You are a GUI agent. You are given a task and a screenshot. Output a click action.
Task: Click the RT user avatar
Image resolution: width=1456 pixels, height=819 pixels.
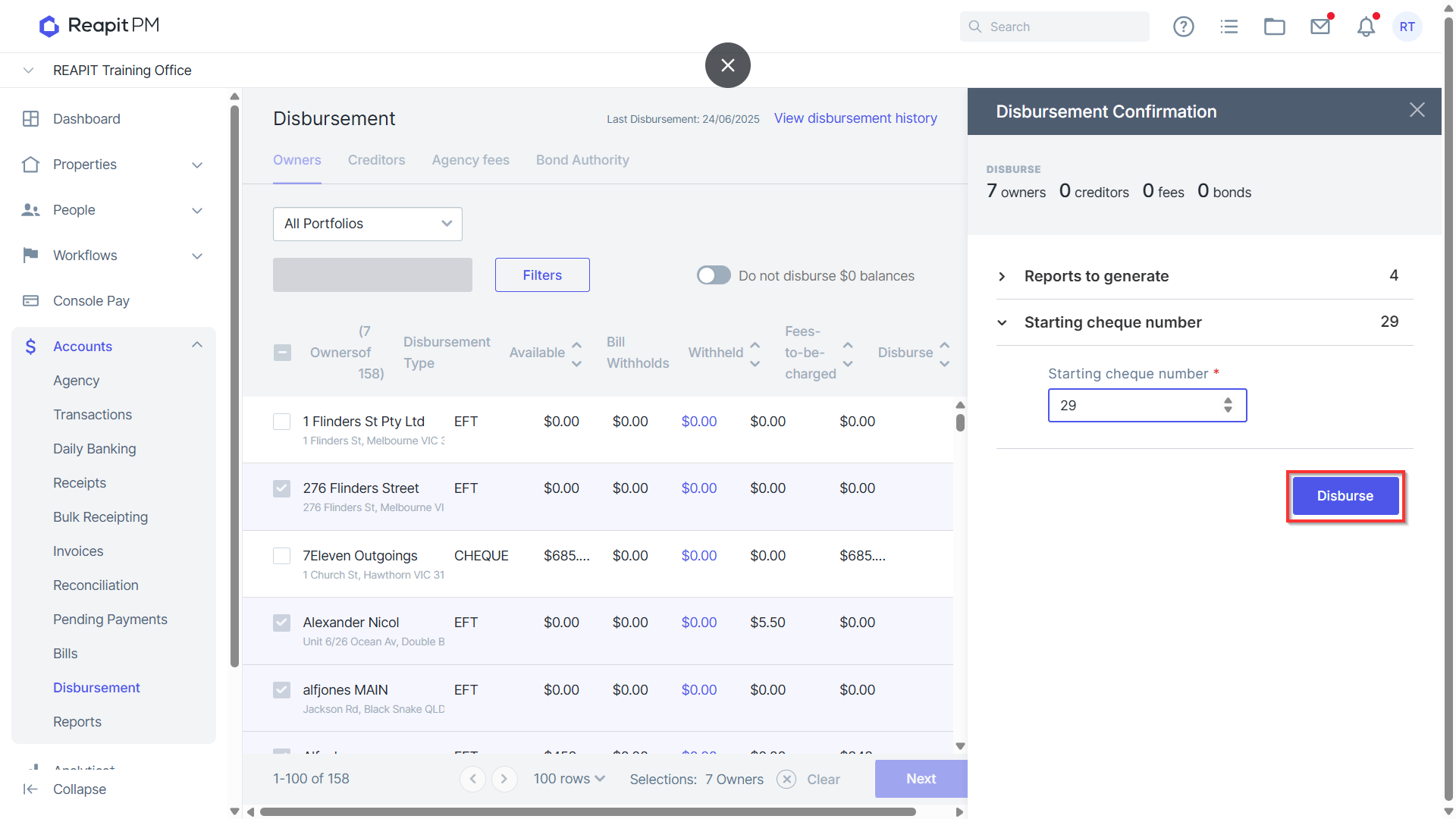pyautogui.click(x=1407, y=27)
